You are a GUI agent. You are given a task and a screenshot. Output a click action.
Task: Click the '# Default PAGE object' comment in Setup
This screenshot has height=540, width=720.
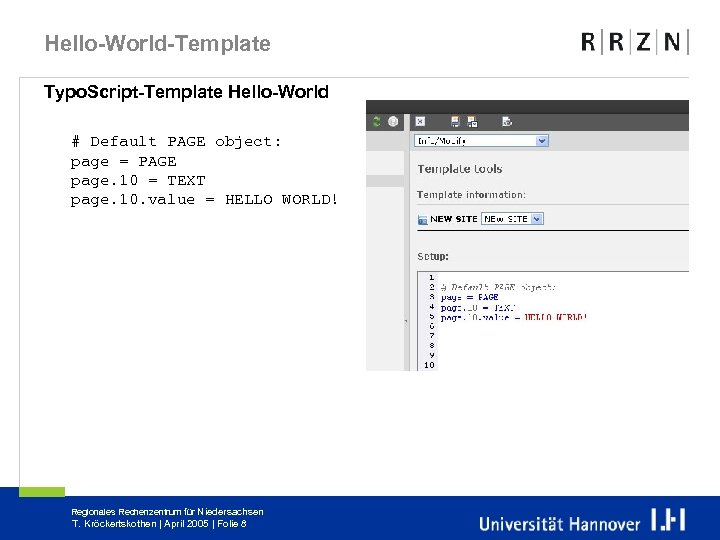point(498,287)
